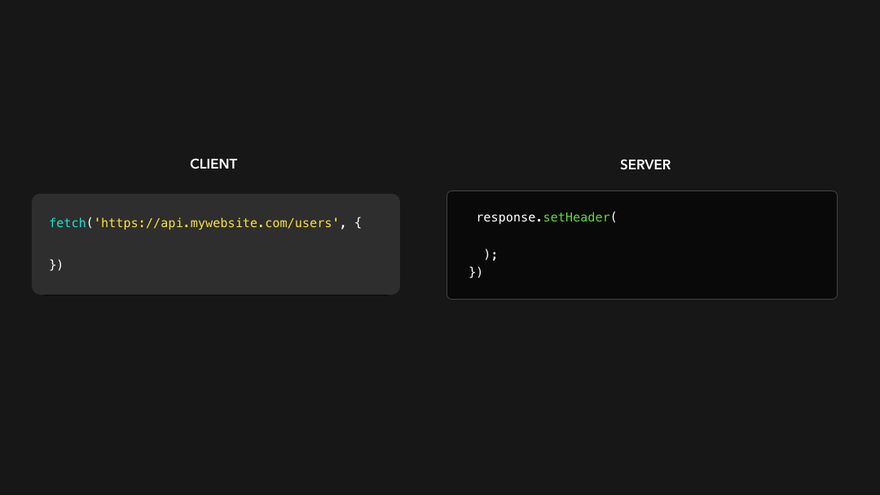The image size is (880, 495).
Task: Click the closing }) in client code block
Action: 56,265
